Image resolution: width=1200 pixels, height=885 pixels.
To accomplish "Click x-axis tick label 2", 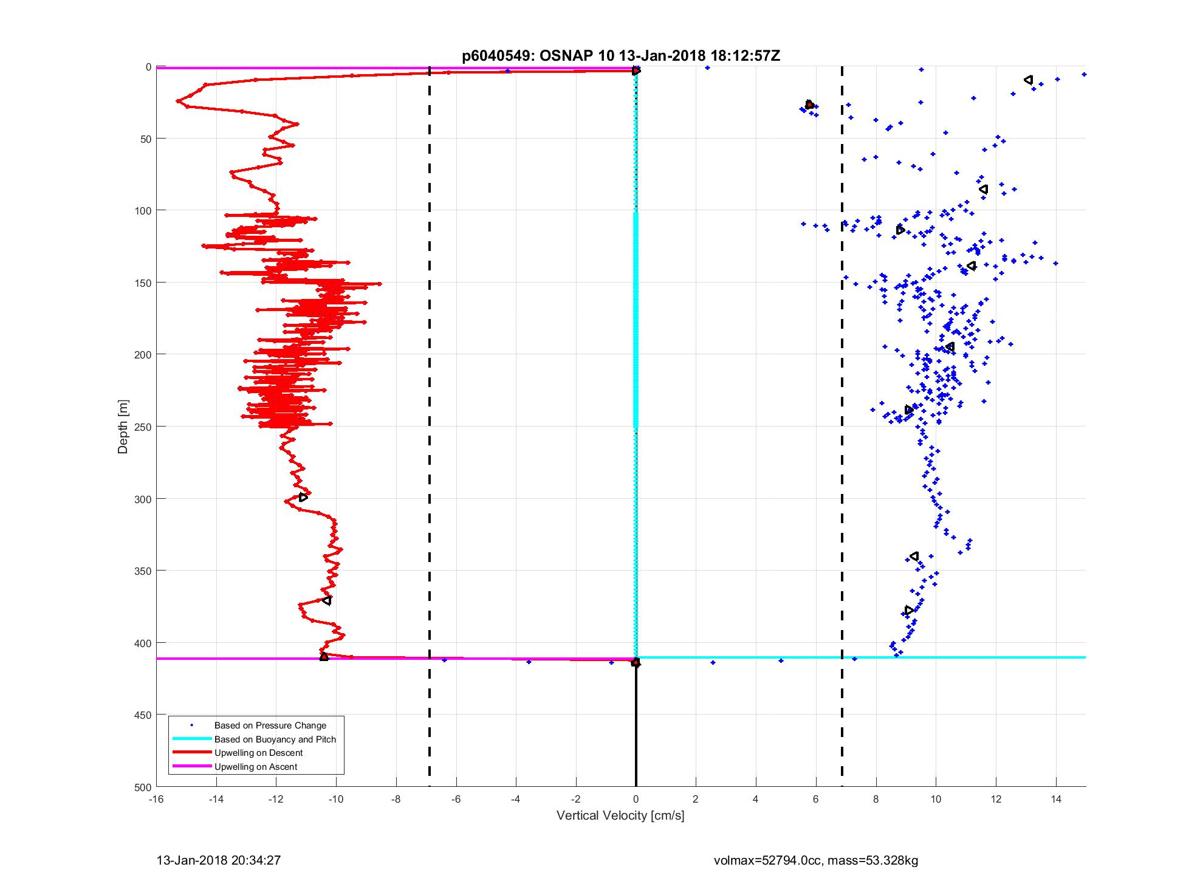I will tap(696, 799).
